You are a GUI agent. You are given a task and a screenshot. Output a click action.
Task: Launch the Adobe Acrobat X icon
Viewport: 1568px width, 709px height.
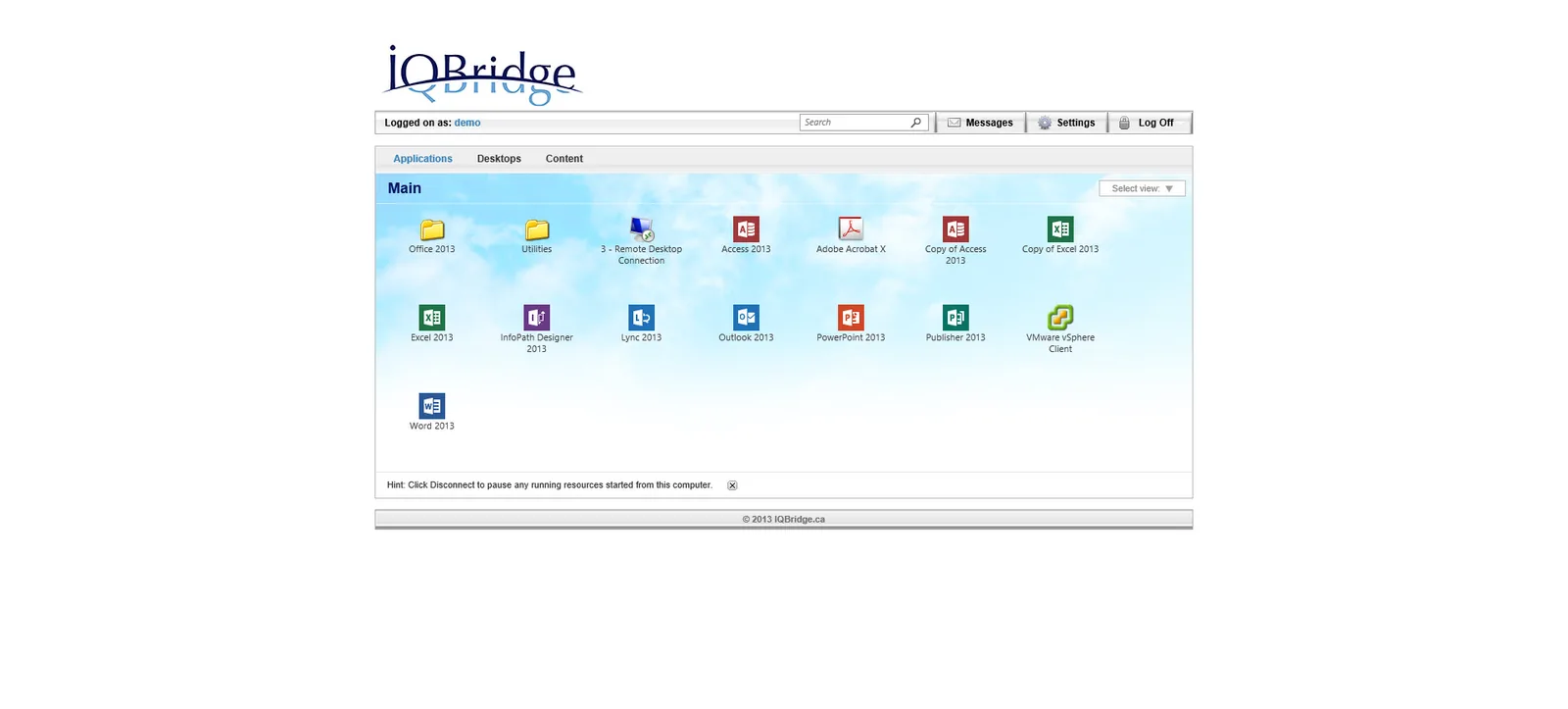[851, 229]
